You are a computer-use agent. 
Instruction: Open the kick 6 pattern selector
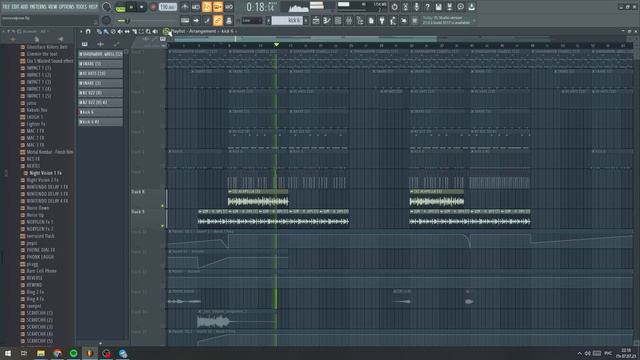(288, 20)
